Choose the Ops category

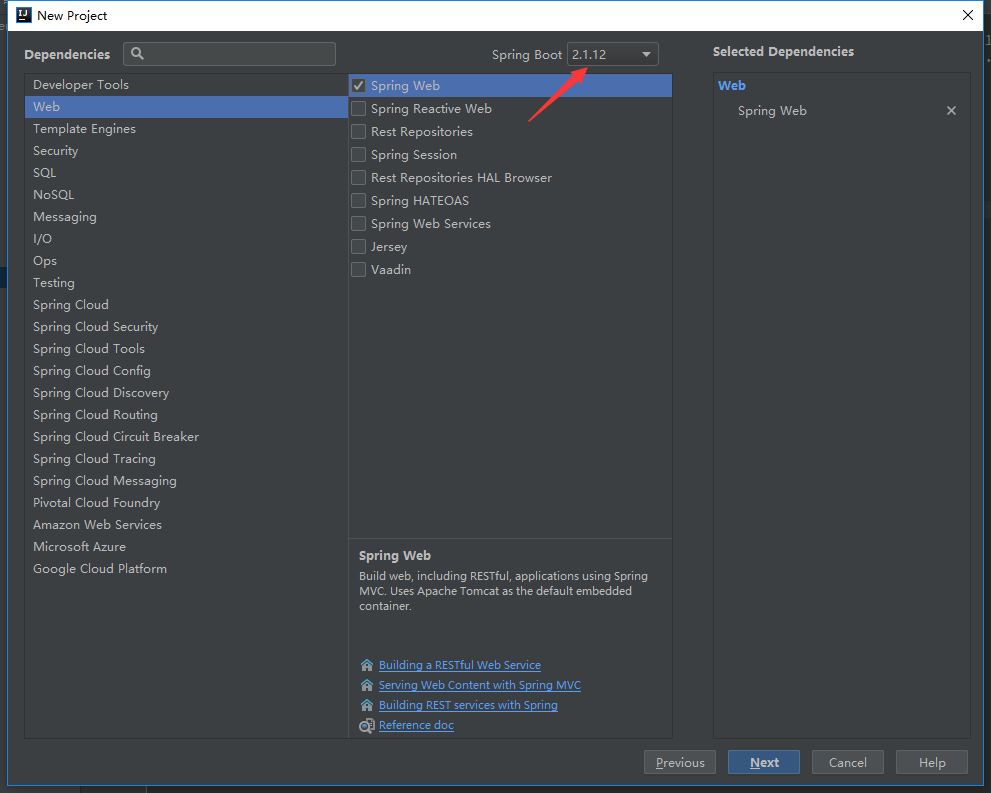coord(186,261)
